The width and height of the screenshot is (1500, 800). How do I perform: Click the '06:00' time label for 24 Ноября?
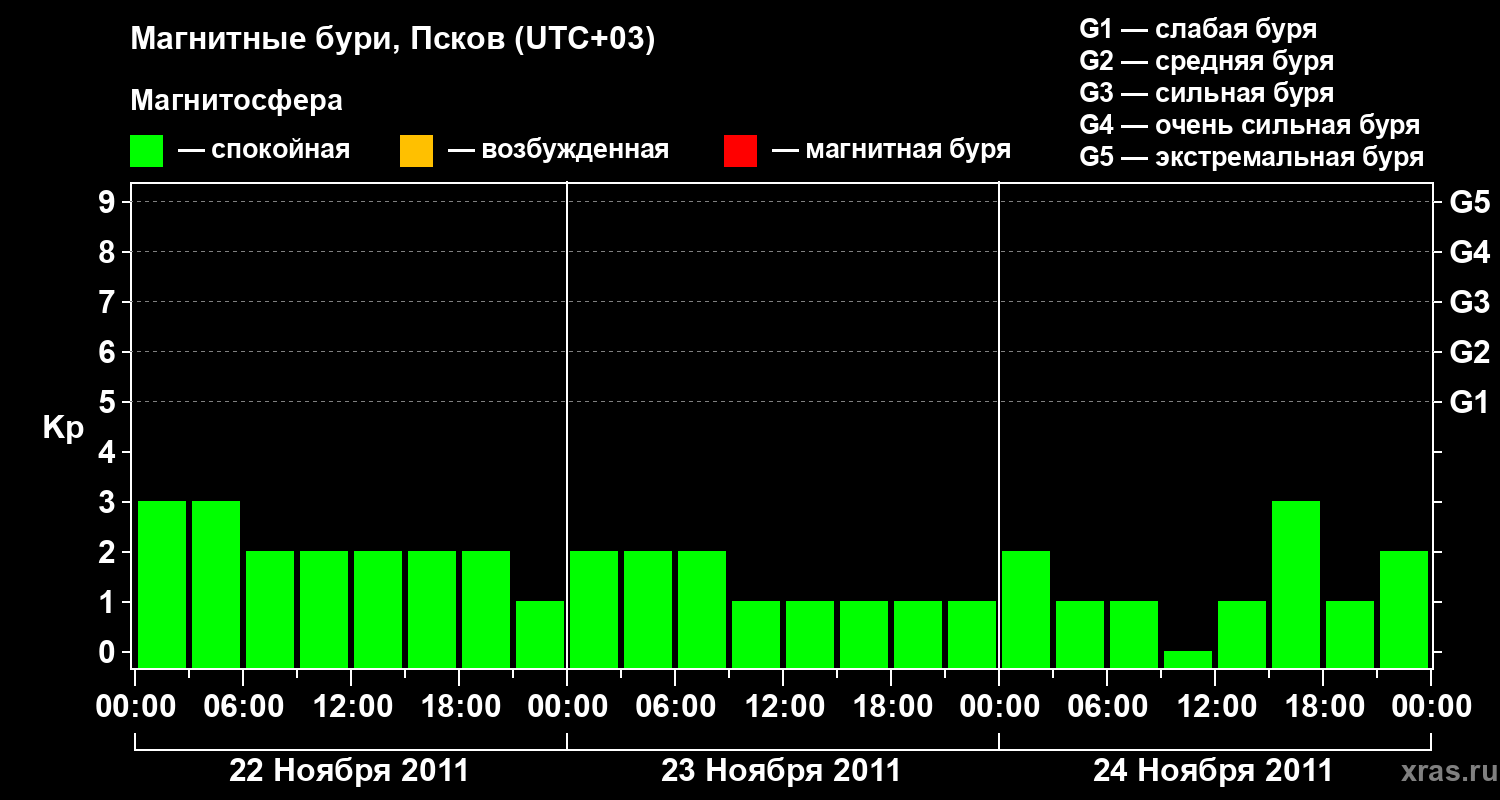tap(1107, 707)
